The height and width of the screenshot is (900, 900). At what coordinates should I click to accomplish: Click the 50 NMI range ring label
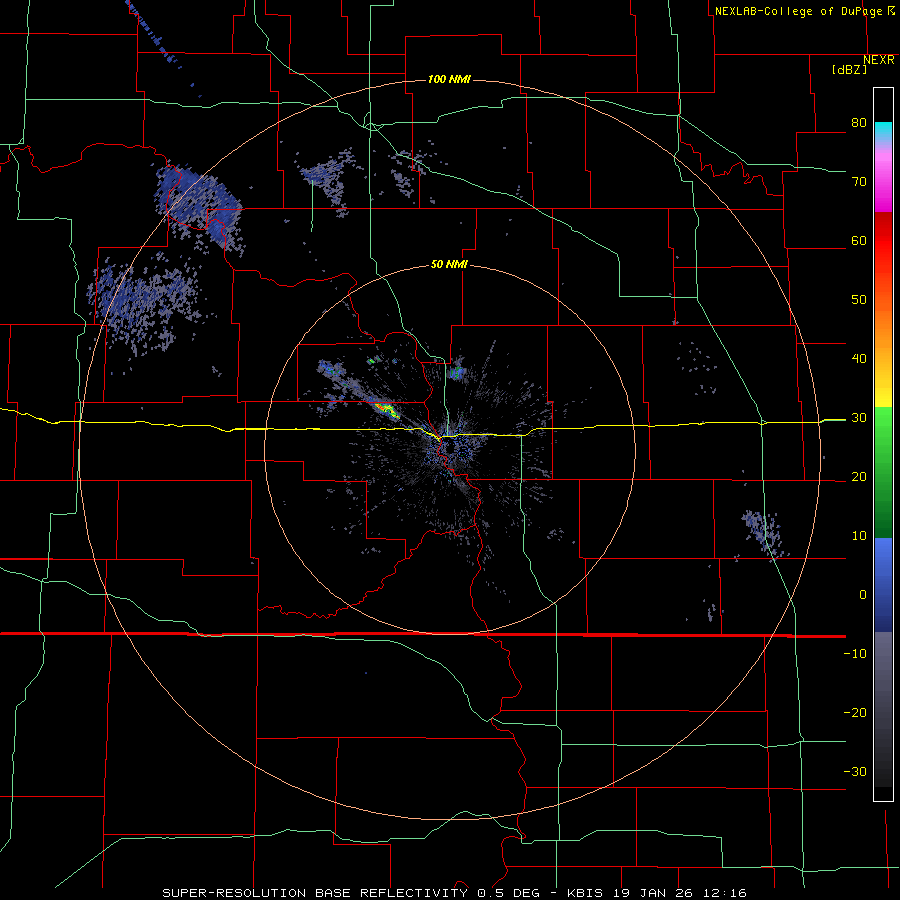point(449,265)
